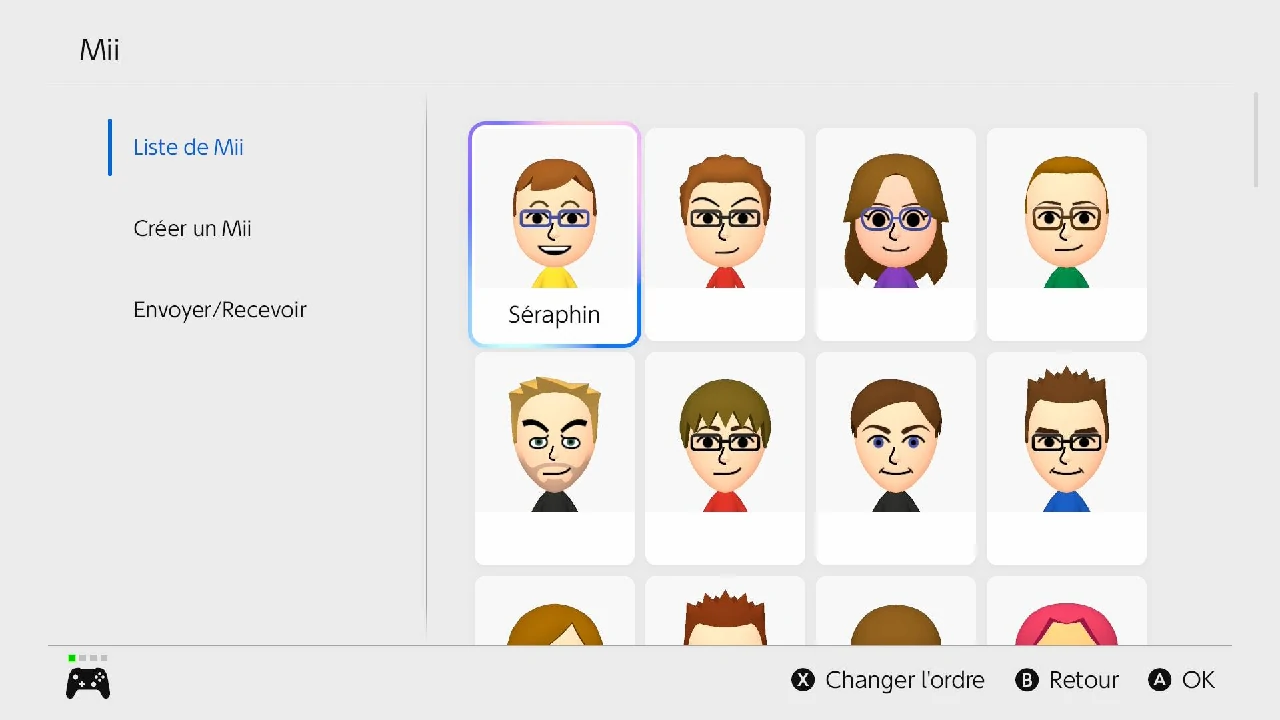Select the blue-shirt Mii with spiky hair
The height and width of the screenshot is (720, 1280).
click(x=1067, y=458)
